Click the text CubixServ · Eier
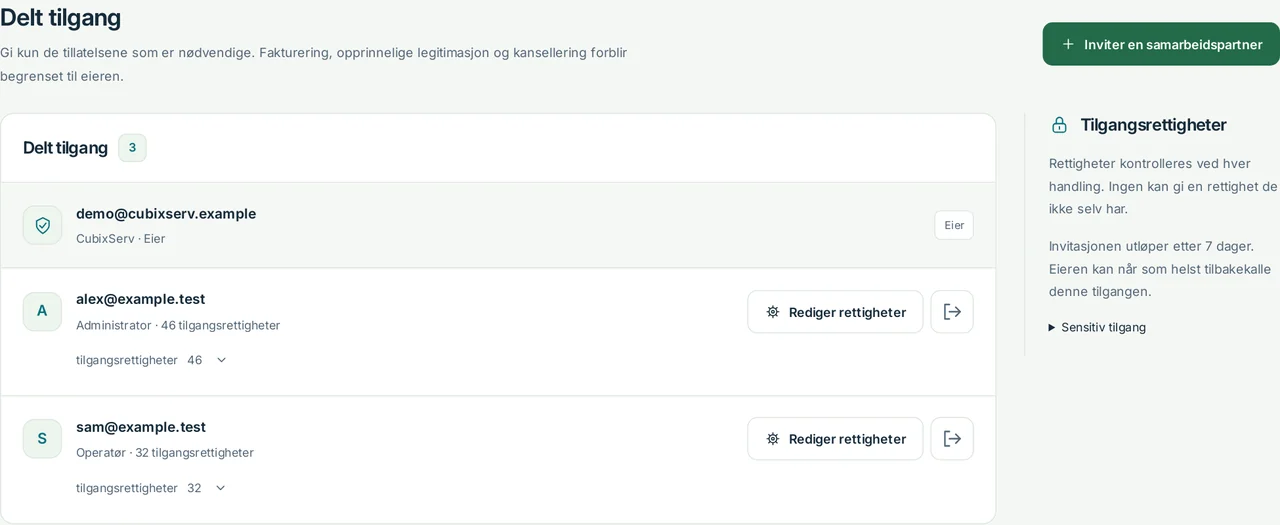Screen dimensions: 1280x525 (121, 238)
